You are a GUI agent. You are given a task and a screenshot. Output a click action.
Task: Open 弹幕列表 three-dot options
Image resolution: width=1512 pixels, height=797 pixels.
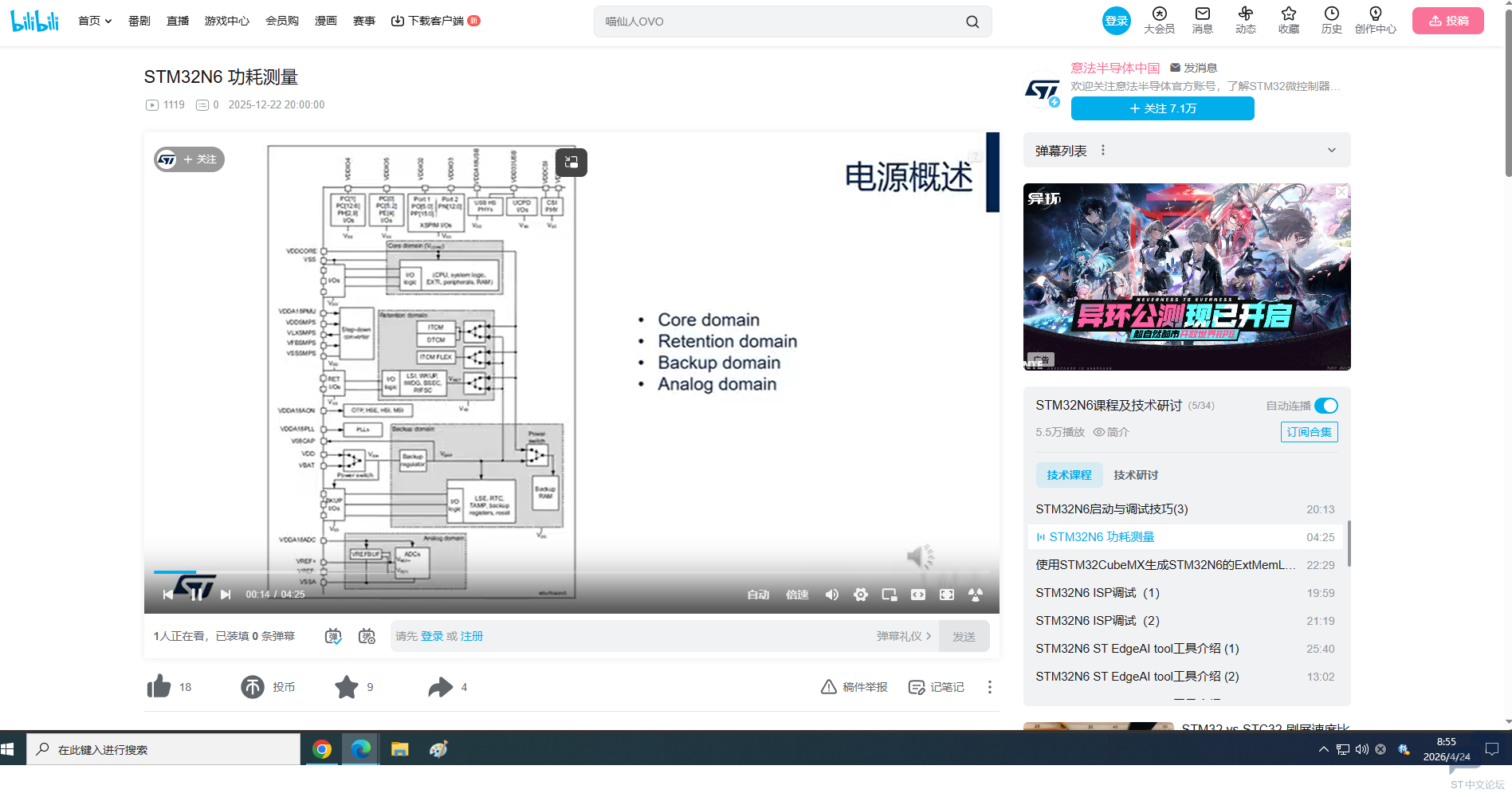point(1103,151)
